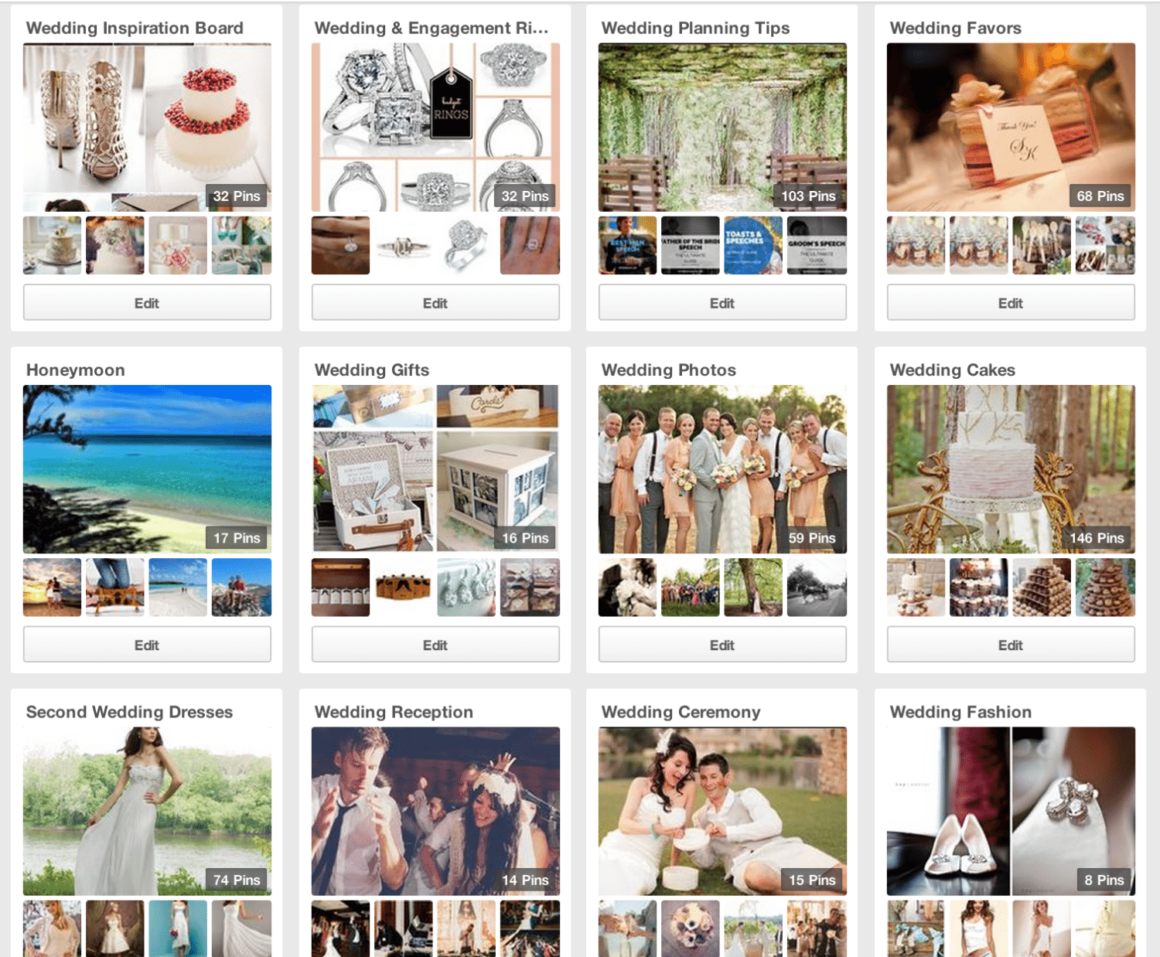Click the Wedding Photos board title
1160x957 pixels.
point(668,370)
